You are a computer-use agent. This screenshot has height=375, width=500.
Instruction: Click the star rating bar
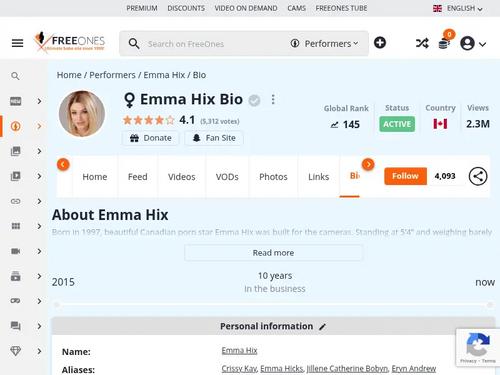coord(149,120)
